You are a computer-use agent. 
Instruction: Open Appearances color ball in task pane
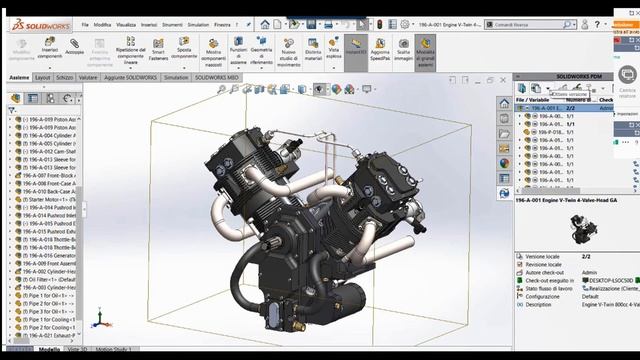point(504,163)
